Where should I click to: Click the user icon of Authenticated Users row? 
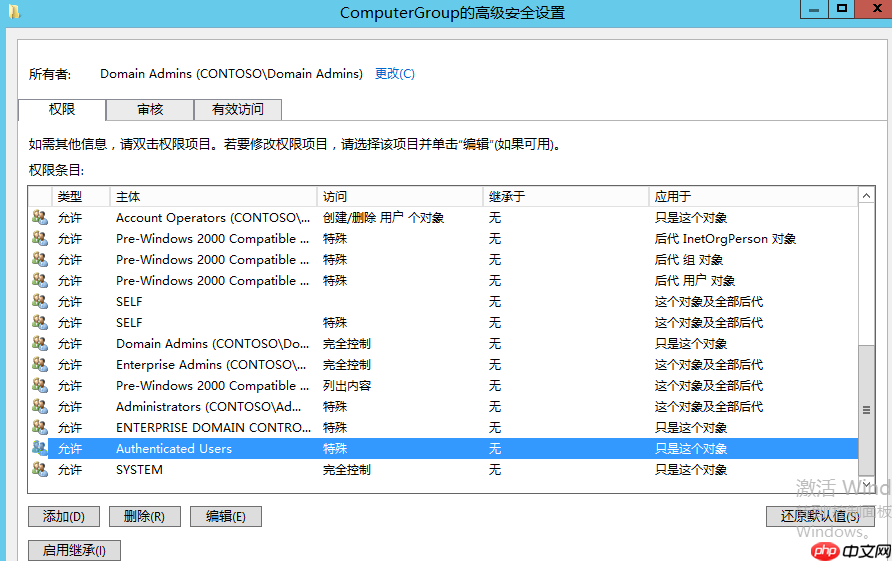coord(40,448)
